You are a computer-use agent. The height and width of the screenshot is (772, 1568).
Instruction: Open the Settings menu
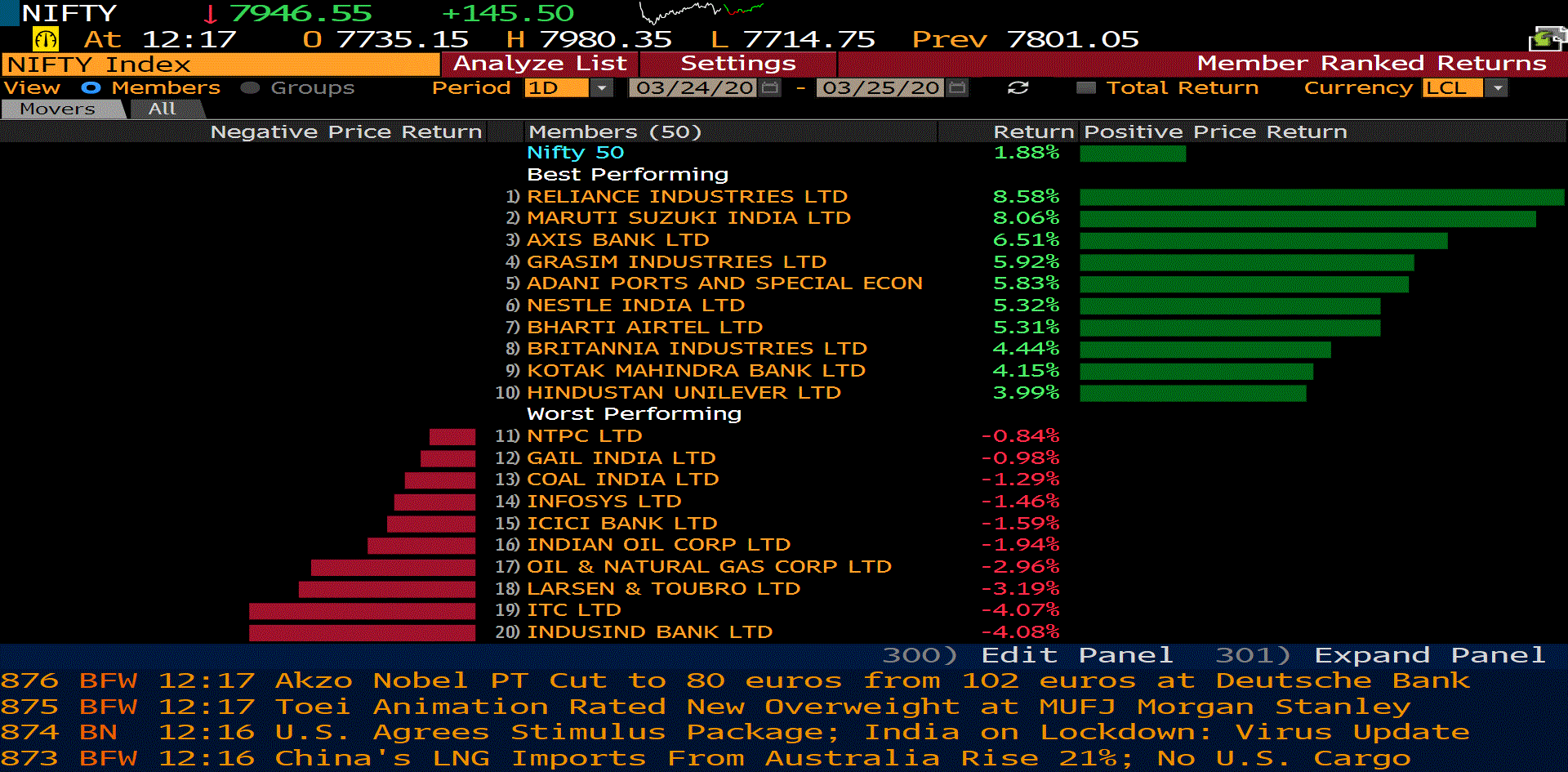(x=737, y=64)
